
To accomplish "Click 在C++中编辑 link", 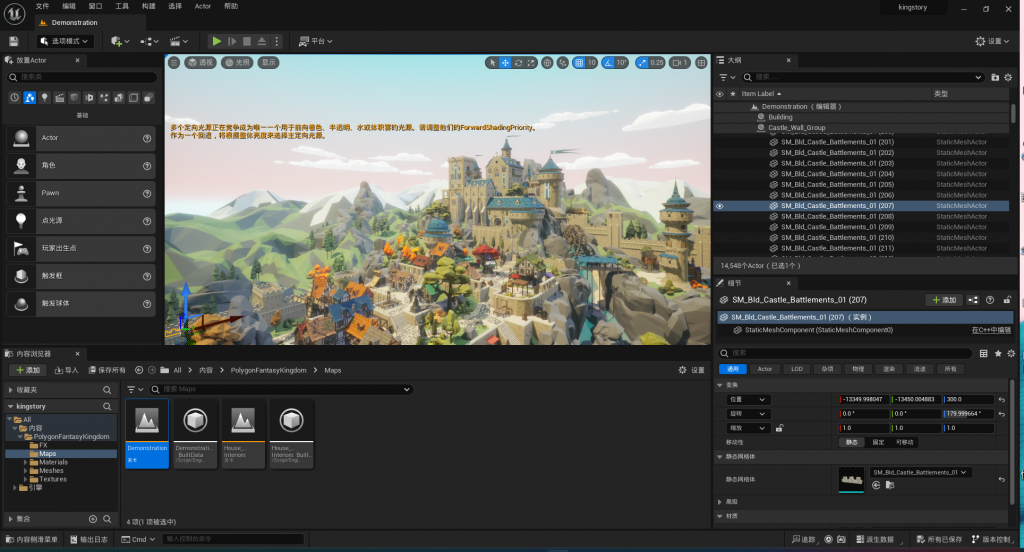I will [991, 330].
